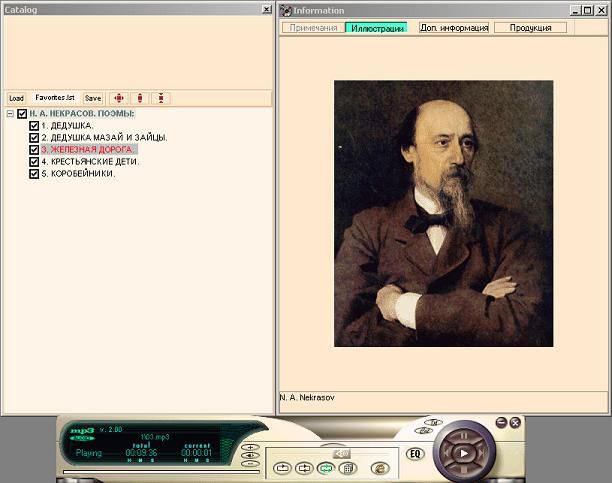Click the expand-all arrows icon in Catalog toolbar
This screenshot has width=612, height=483.
pyautogui.click(x=119, y=98)
